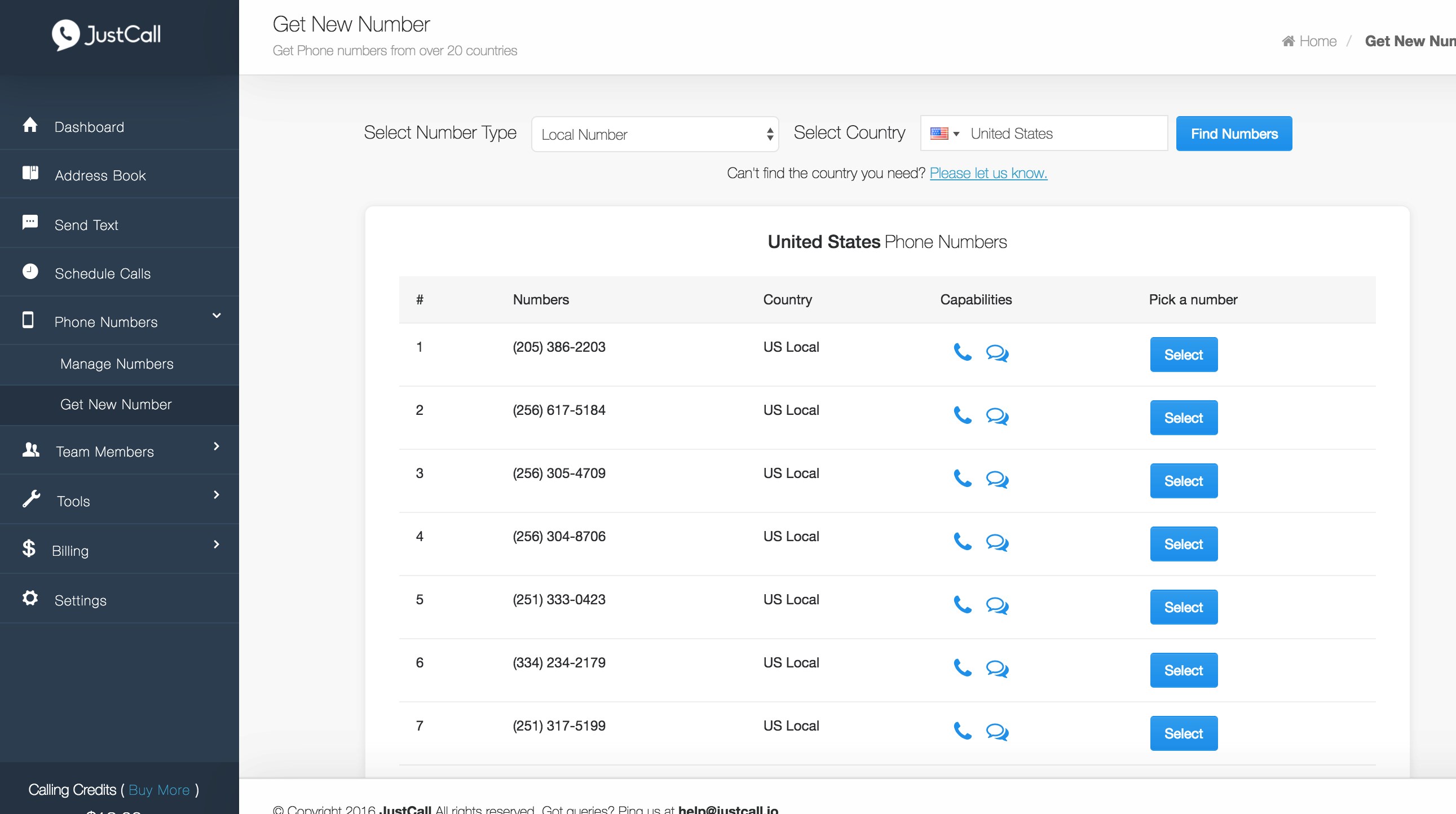Open Manage Numbers in sidebar
The height and width of the screenshot is (814, 1456).
(x=116, y=364)
